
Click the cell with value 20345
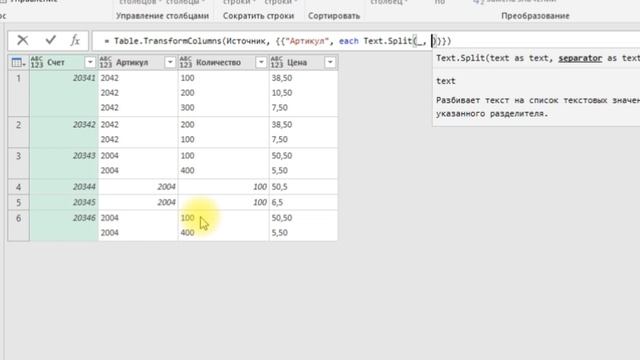[64, 202]
